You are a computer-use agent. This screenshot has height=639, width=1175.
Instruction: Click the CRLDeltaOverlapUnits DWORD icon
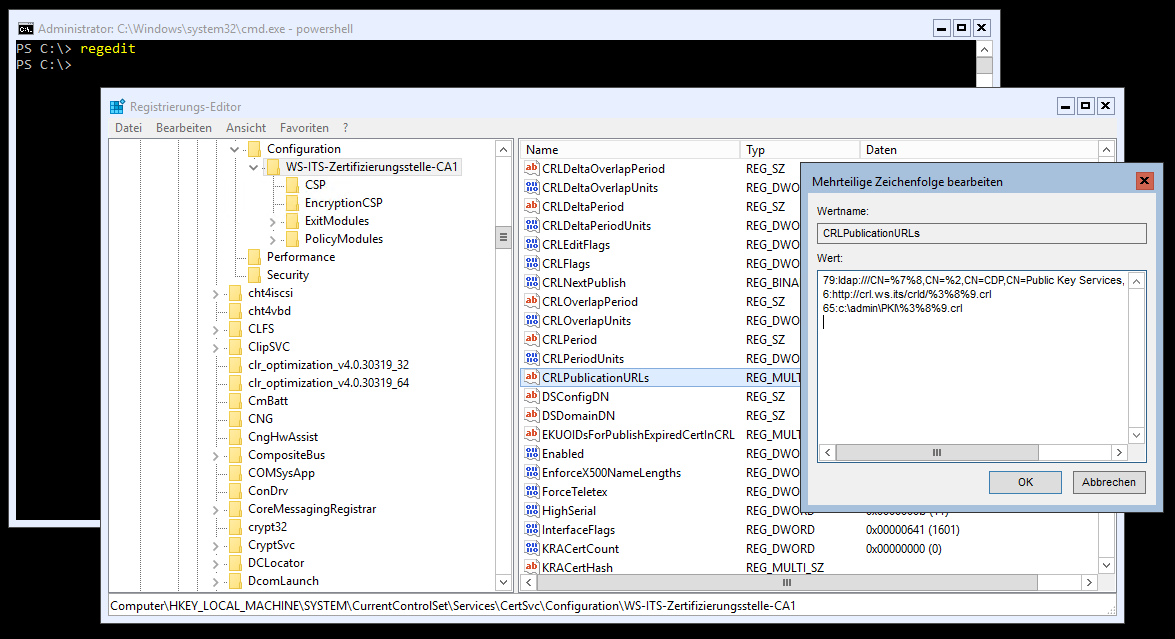[532, 187]
